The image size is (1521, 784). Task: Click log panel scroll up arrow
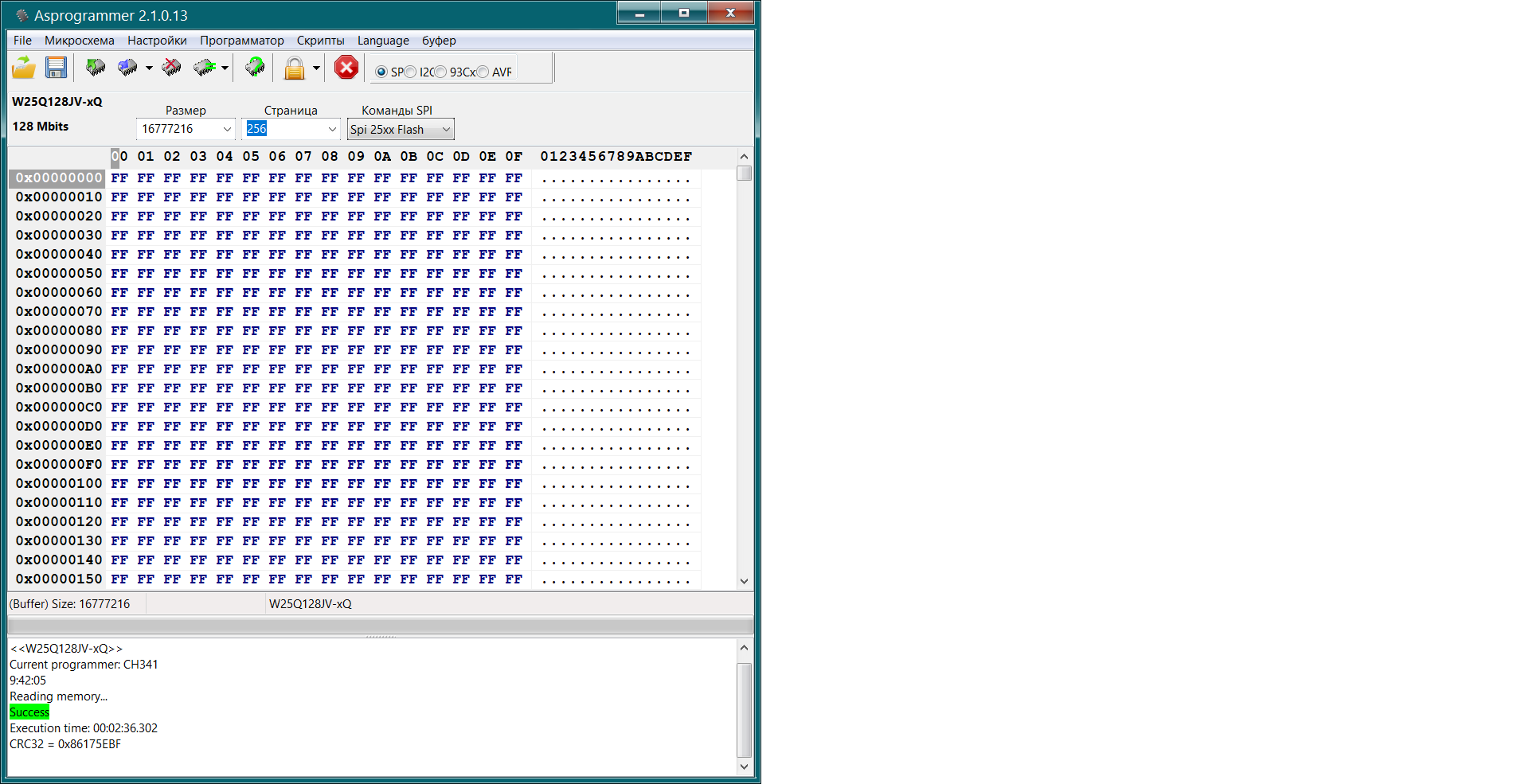pos(744,647)
